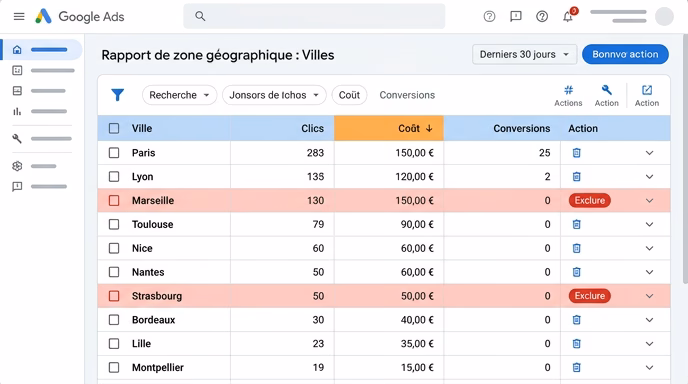Click the Strasbourg city name
Screen dimensions: 688x384
point(157,296)
